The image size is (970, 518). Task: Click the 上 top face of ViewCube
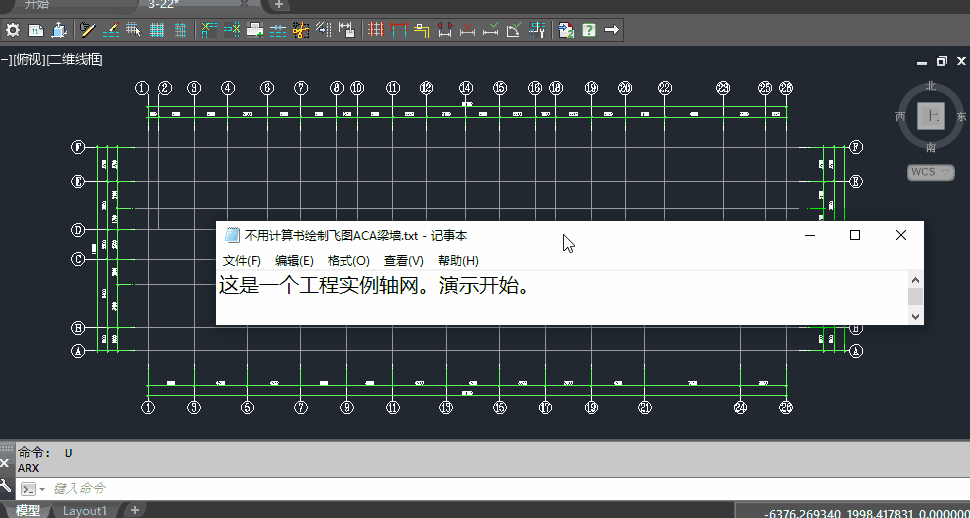930,116
